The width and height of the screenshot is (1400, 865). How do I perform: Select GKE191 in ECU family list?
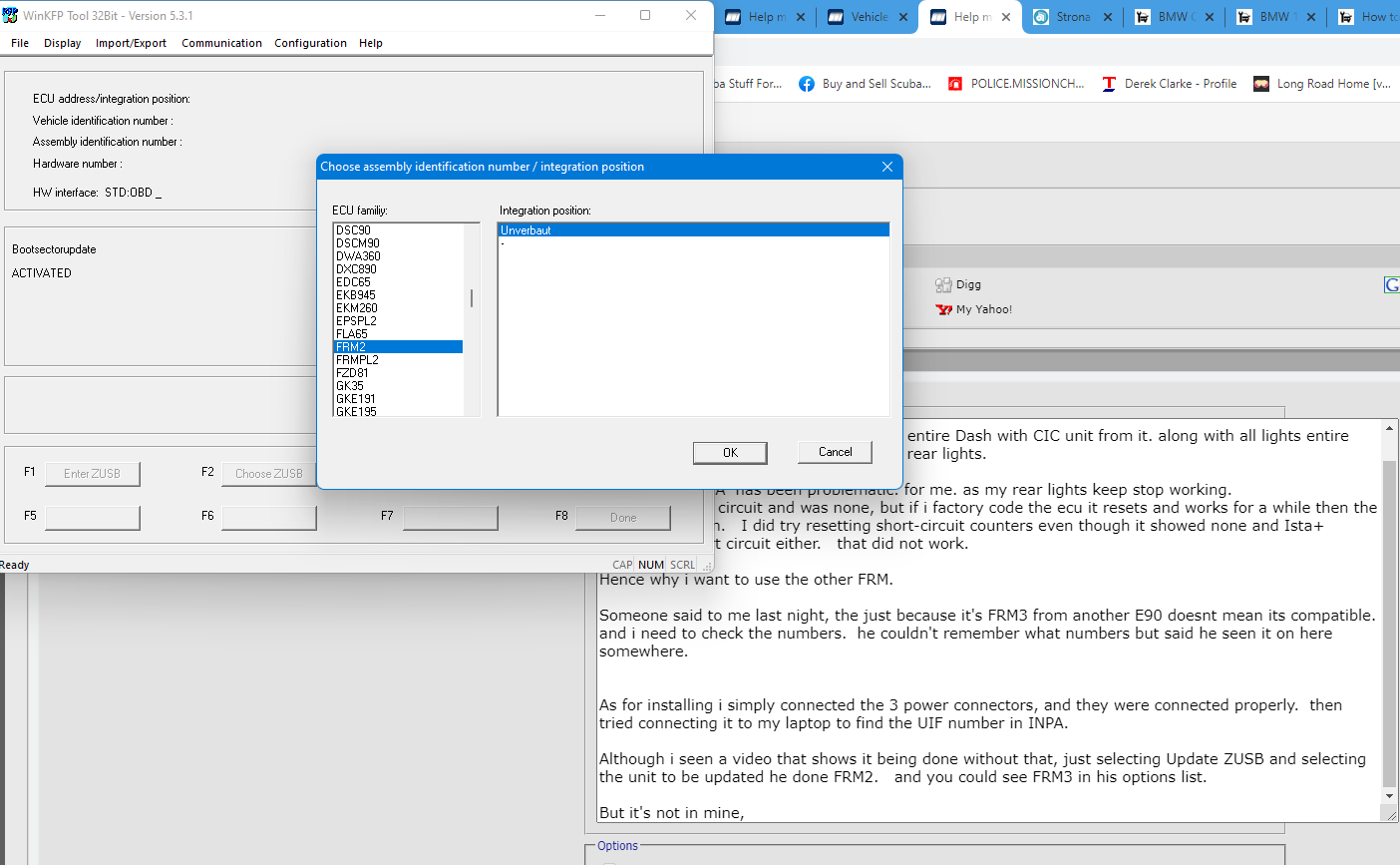[398, 399]
